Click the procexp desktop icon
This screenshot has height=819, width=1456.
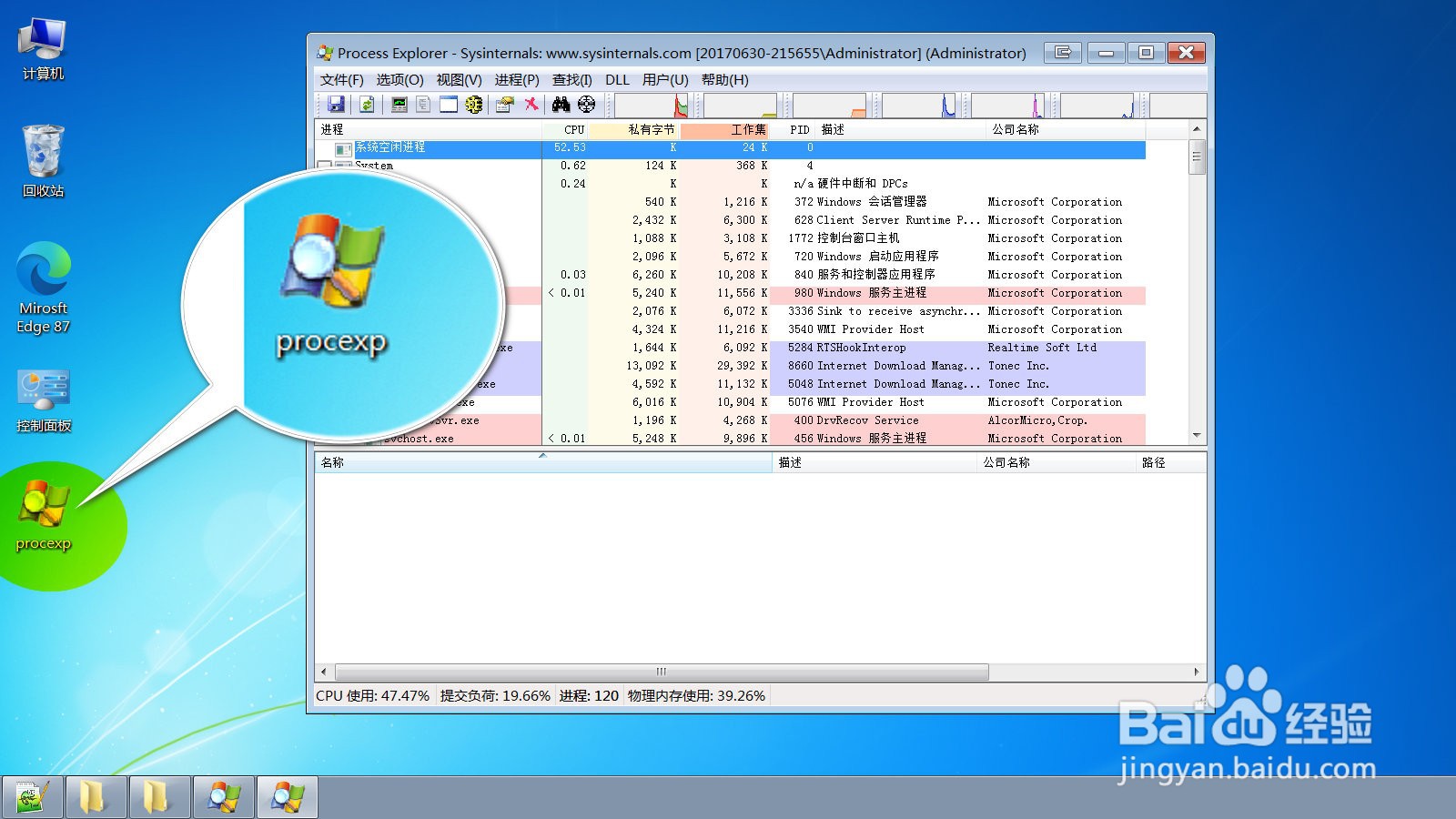click(43, 515)
